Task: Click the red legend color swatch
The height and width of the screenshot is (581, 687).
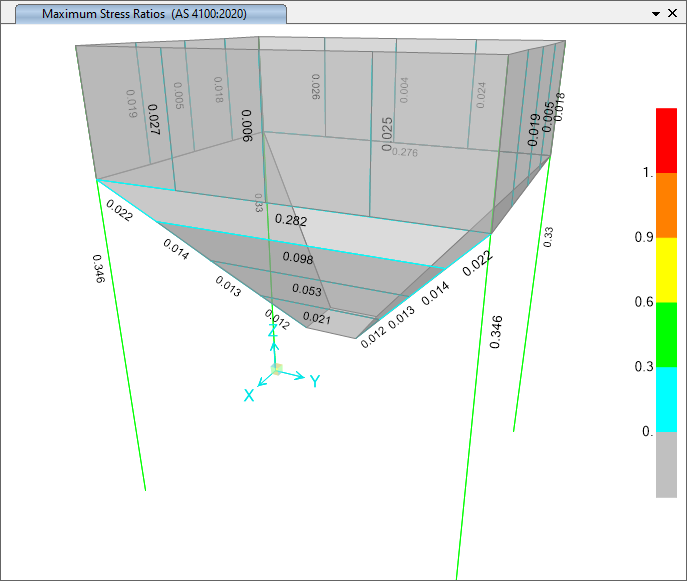Action: coord(666,139)
